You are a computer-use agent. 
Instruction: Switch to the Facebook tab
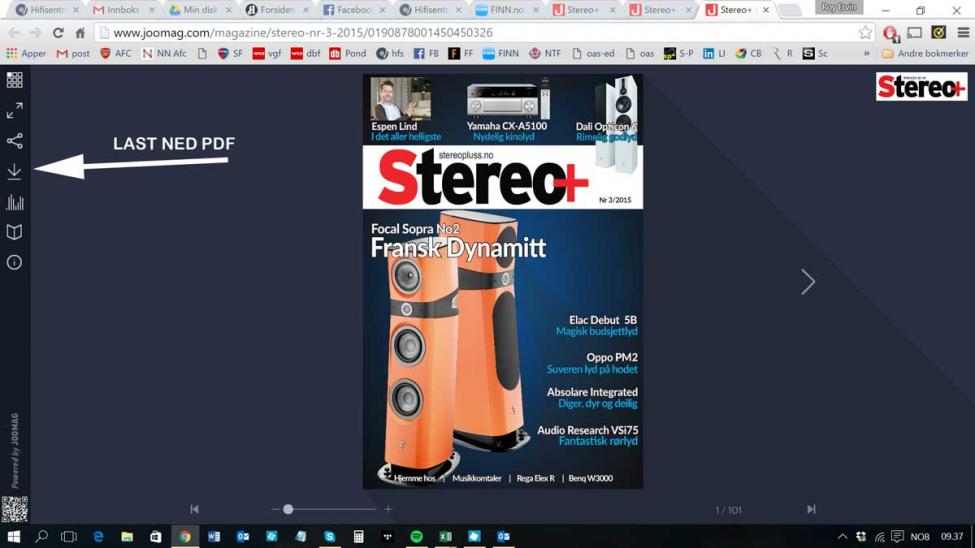(353, 10)
